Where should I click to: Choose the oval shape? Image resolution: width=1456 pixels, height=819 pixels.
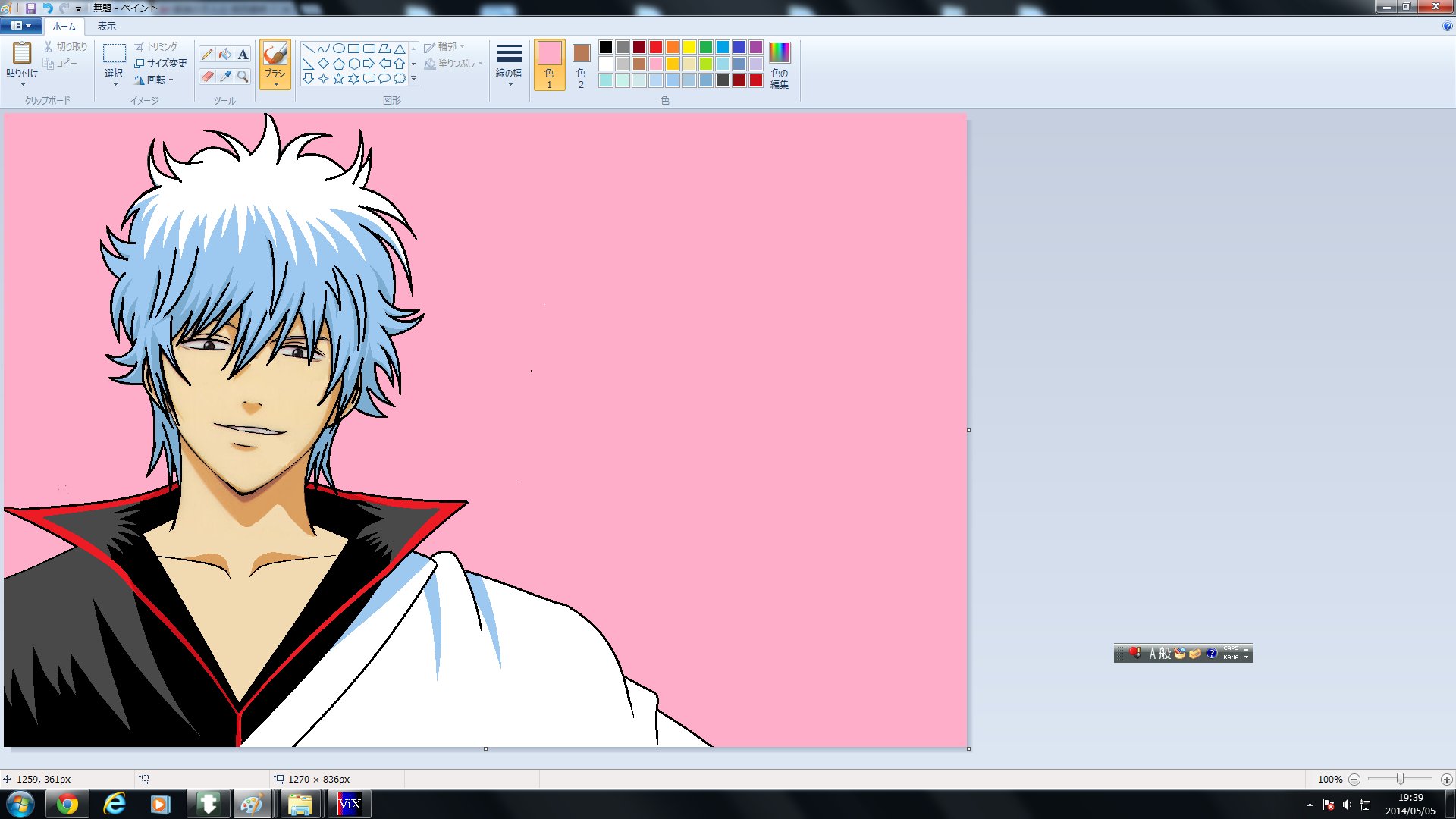click(339, 48)
